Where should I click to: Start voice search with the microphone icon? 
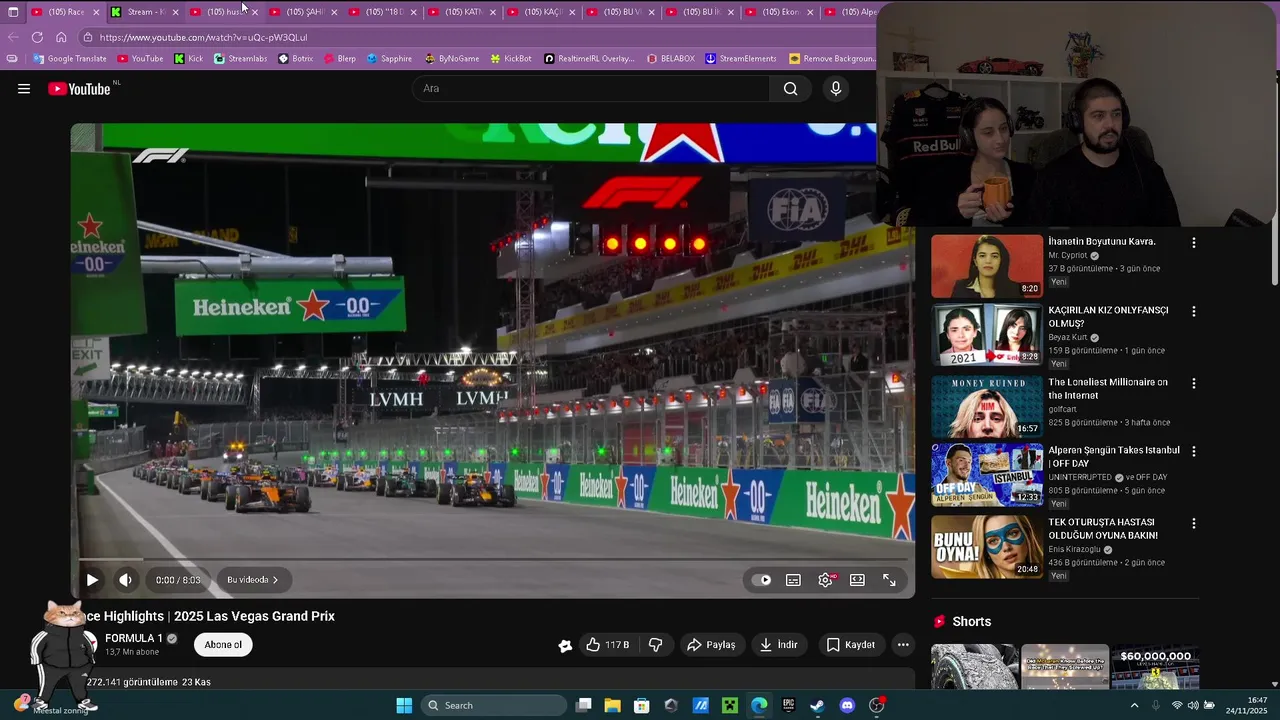click(x=836, y=89)
